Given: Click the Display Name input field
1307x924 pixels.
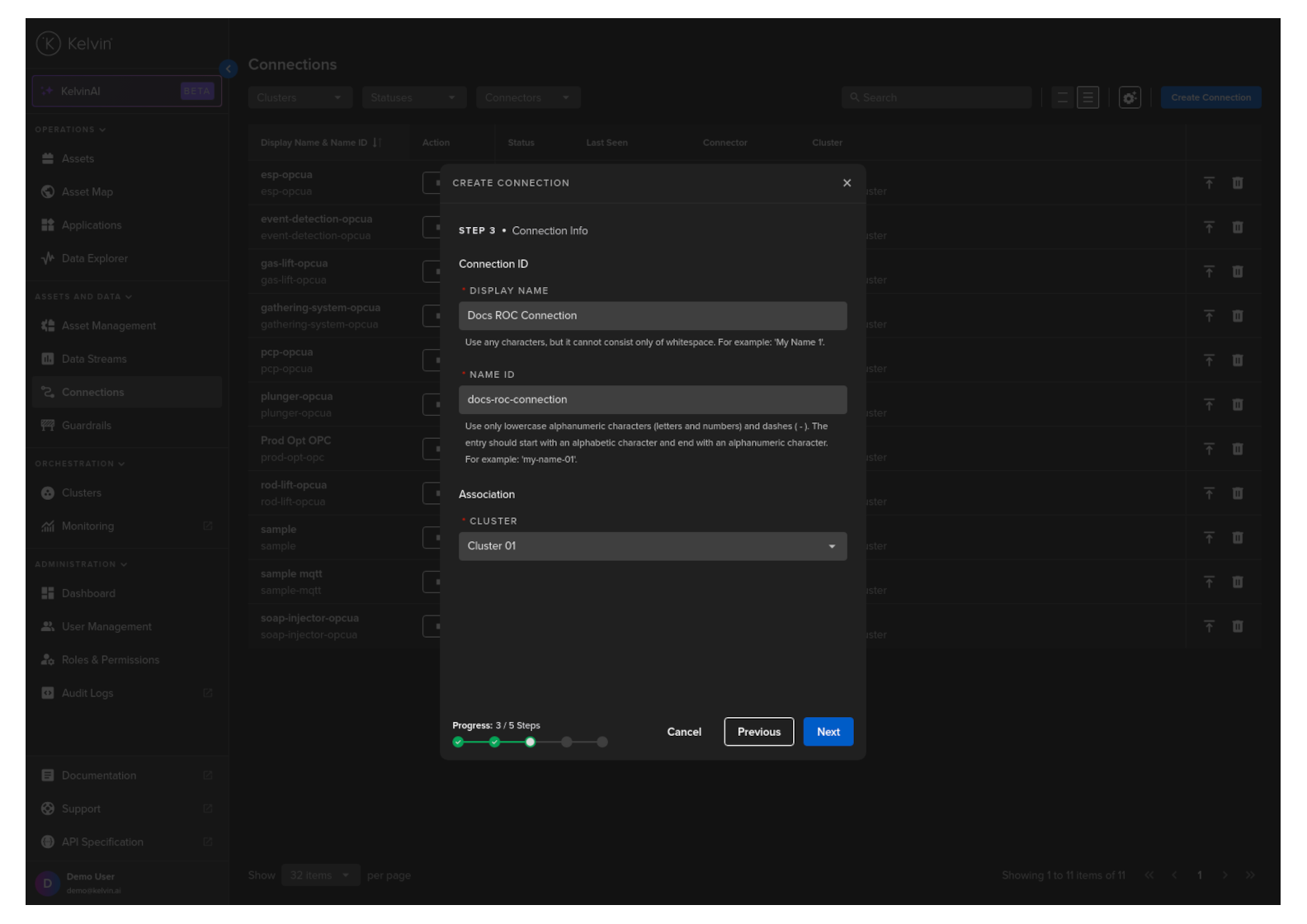Looking at the screenshot, I should [652, 316].
